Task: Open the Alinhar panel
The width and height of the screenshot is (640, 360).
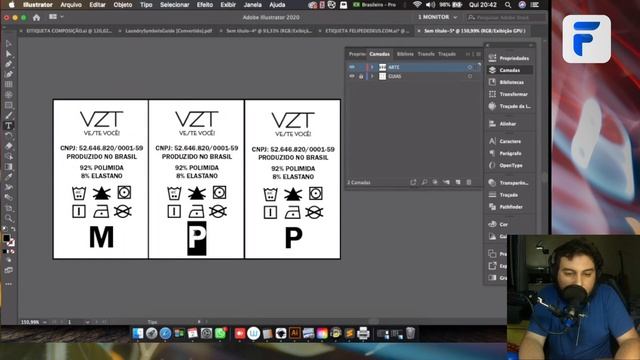Action: click(x=510, y=124)
